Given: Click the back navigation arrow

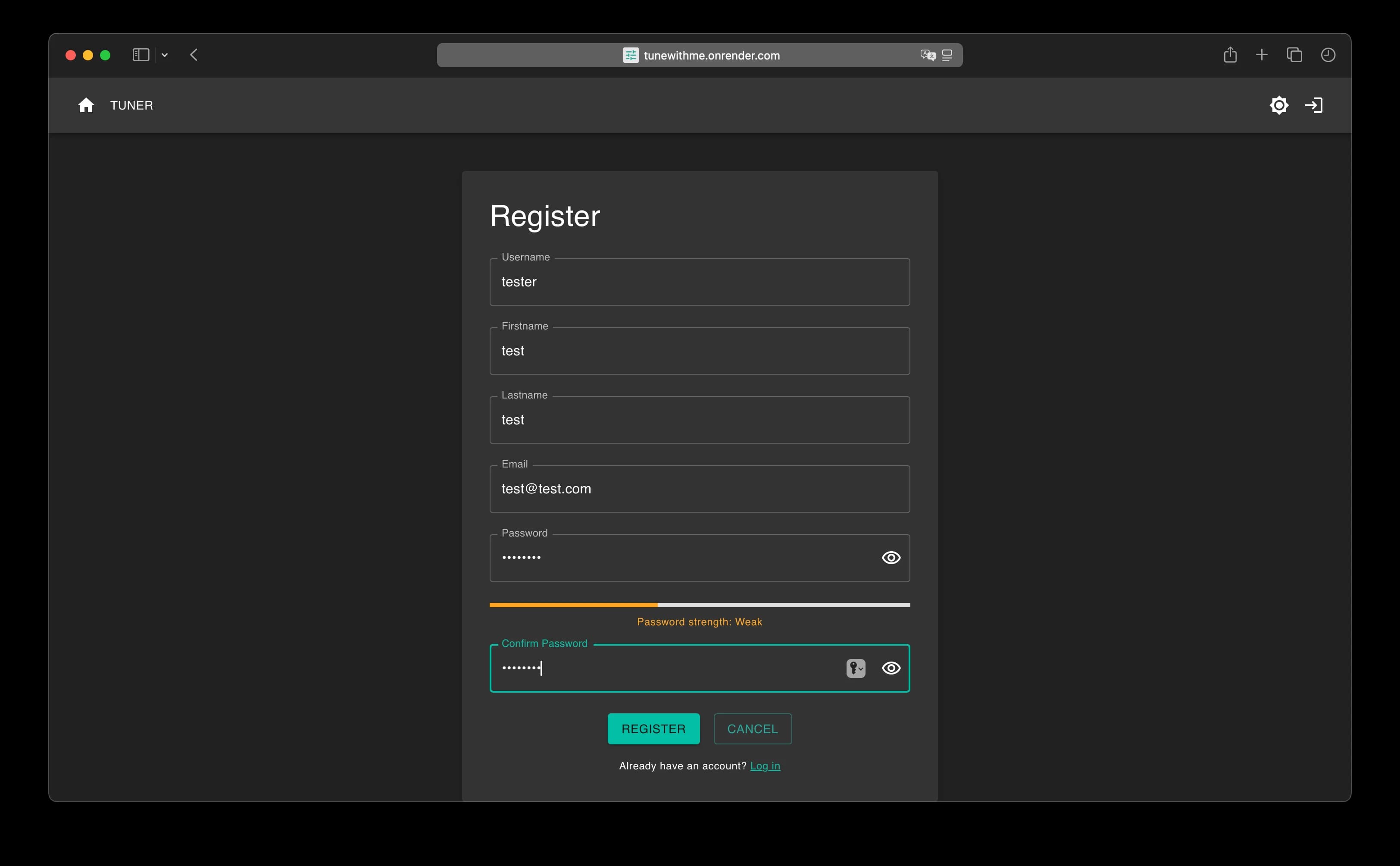Looking at the screenshot, I should [194, 54].
